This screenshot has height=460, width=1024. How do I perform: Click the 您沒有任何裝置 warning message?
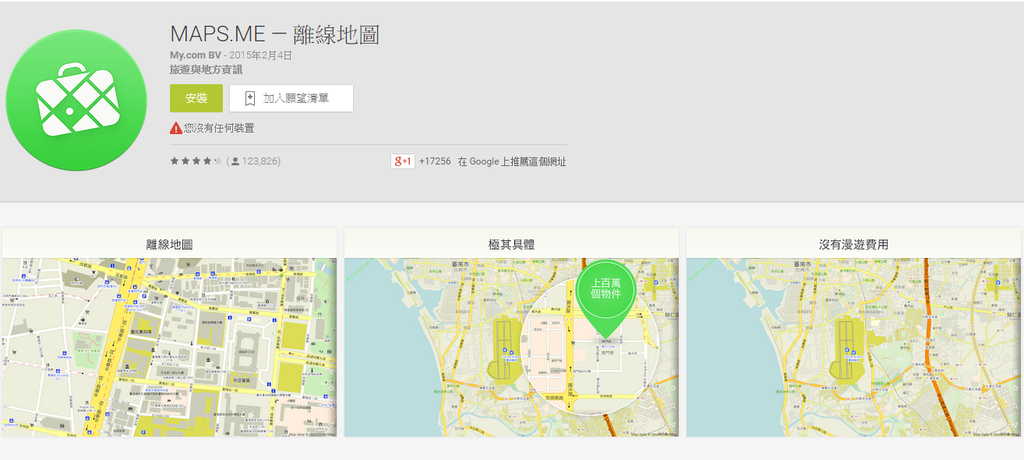coord(219,128)
